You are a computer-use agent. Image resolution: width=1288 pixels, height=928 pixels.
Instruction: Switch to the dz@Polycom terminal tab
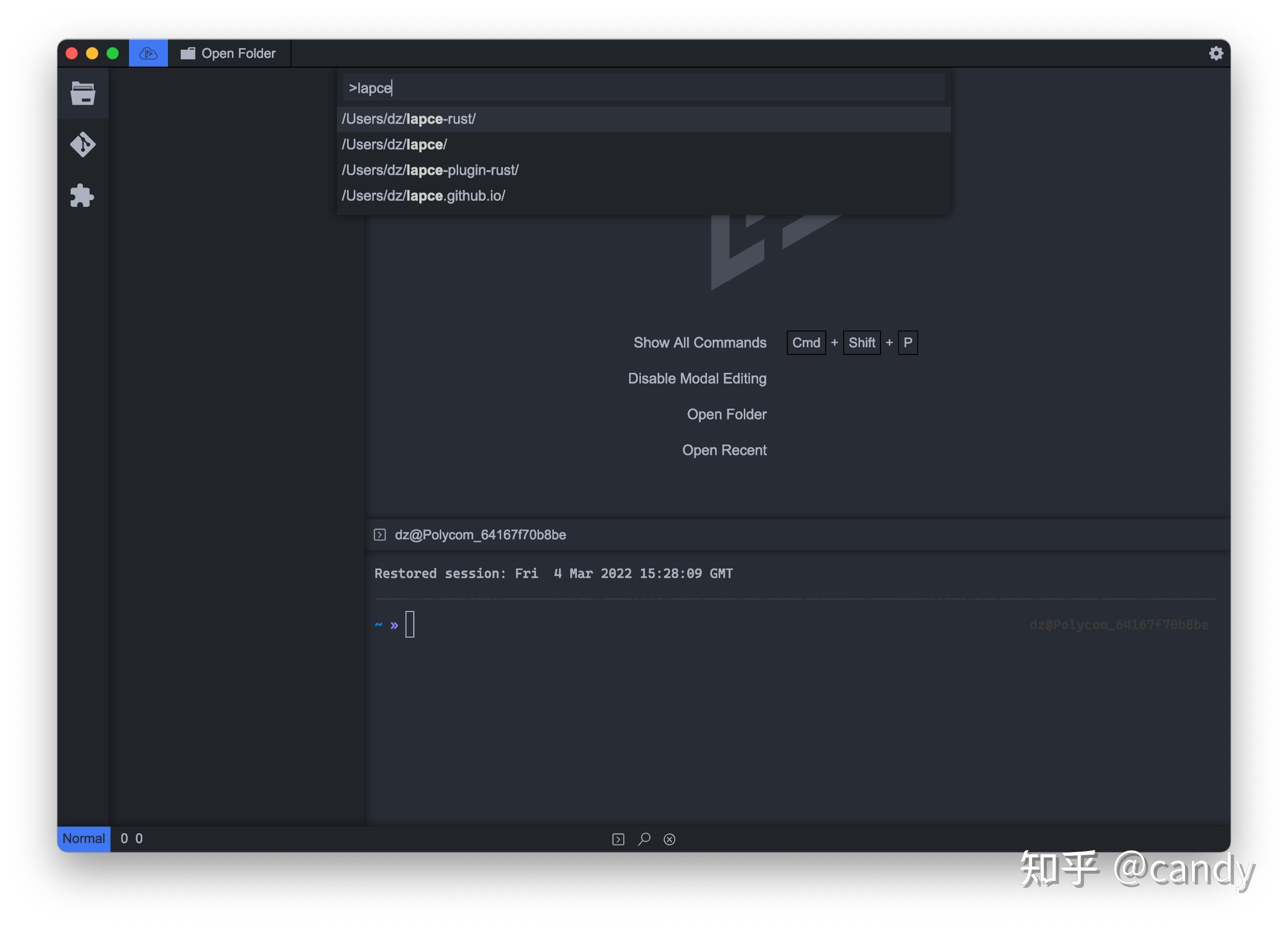(x=480, y=535)
